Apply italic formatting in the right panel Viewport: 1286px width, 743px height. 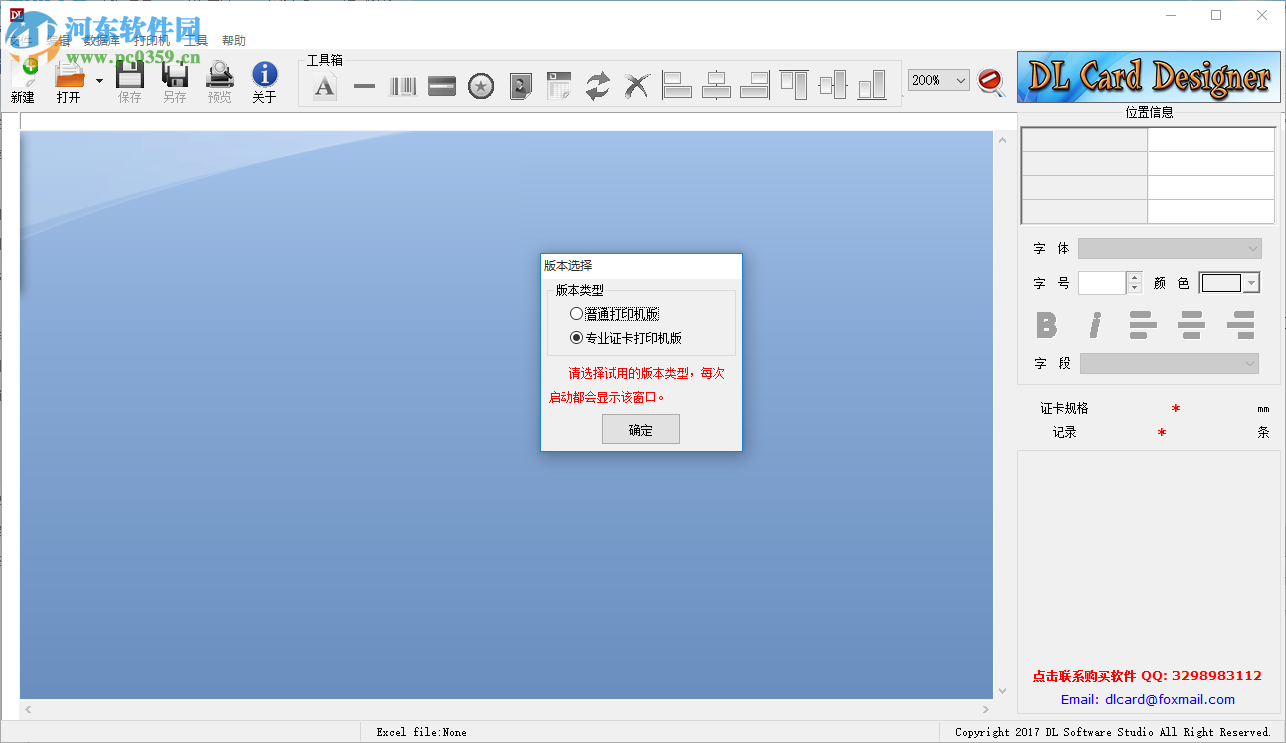coord(1094,325)
